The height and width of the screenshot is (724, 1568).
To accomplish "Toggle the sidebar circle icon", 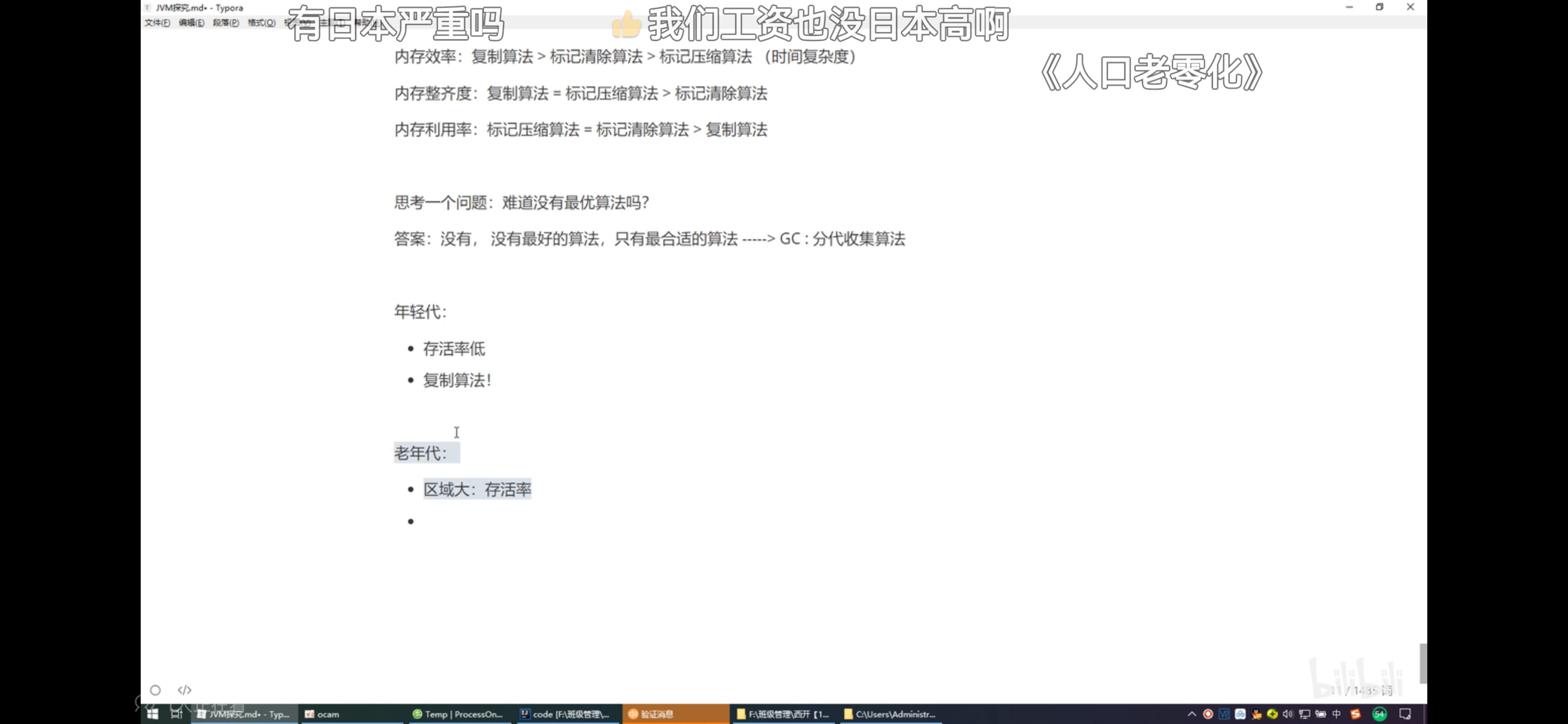I will tap(155, 690).
